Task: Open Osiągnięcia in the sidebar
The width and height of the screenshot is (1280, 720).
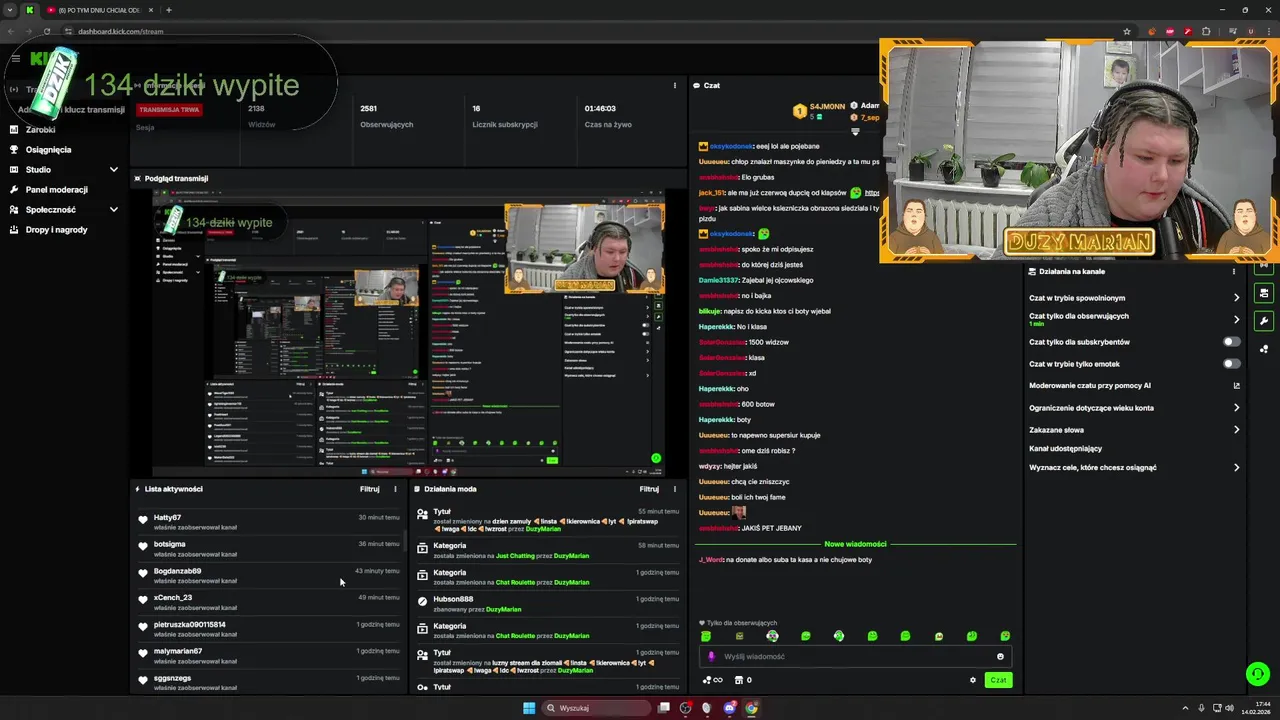Action: click(48, 149)
